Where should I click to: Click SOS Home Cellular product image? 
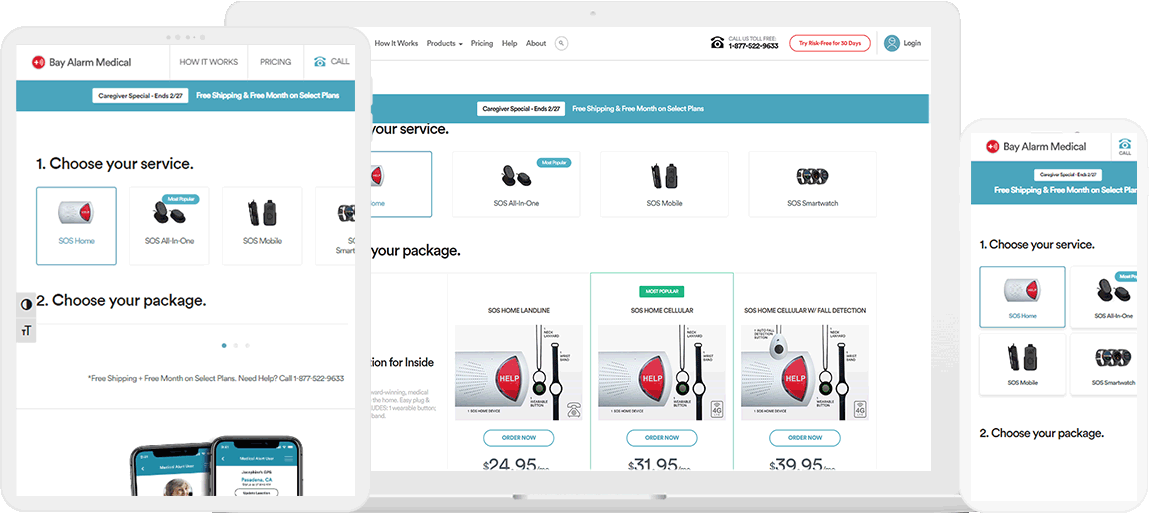coord(662,373)
